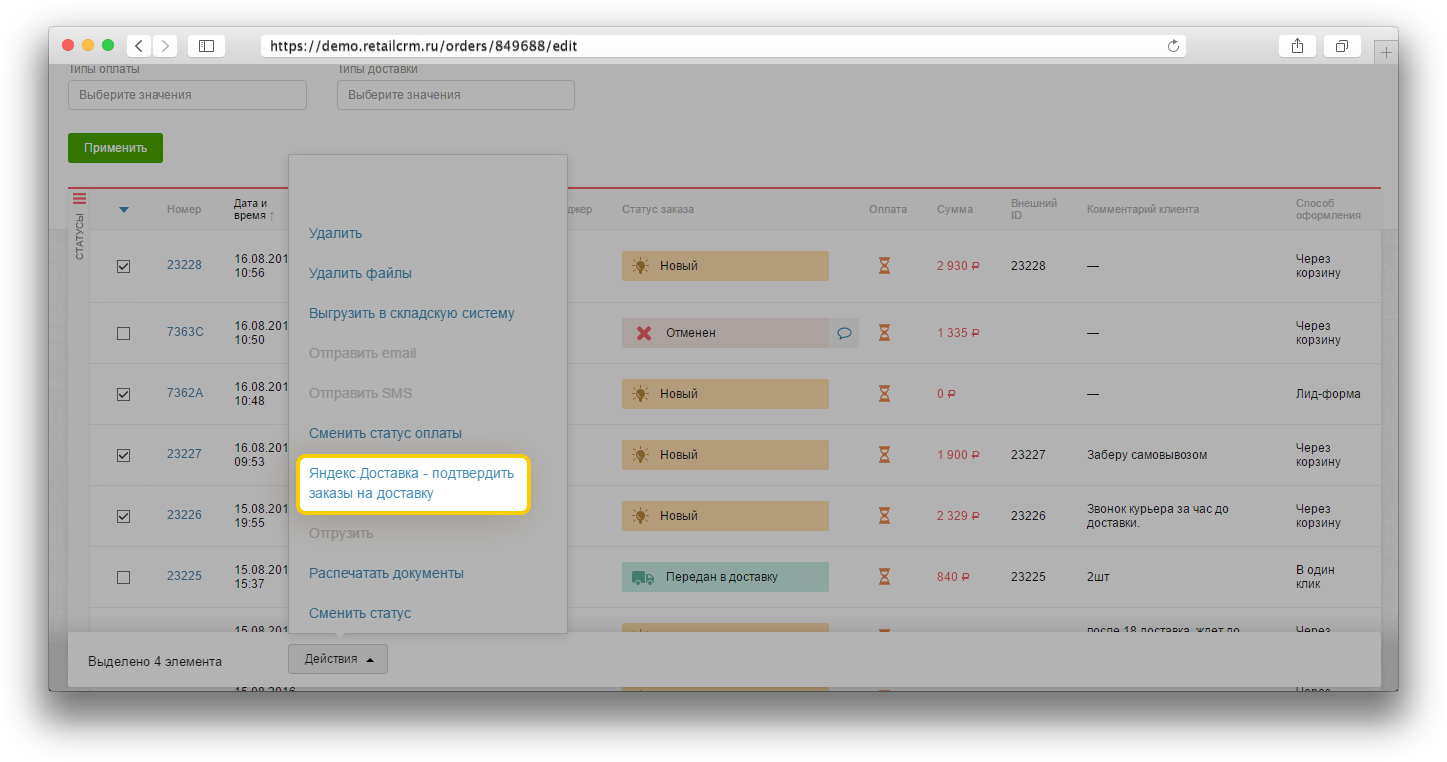Choose Удалить from the actions menu
Screen dimensions: 1447x762
[335, 233]
